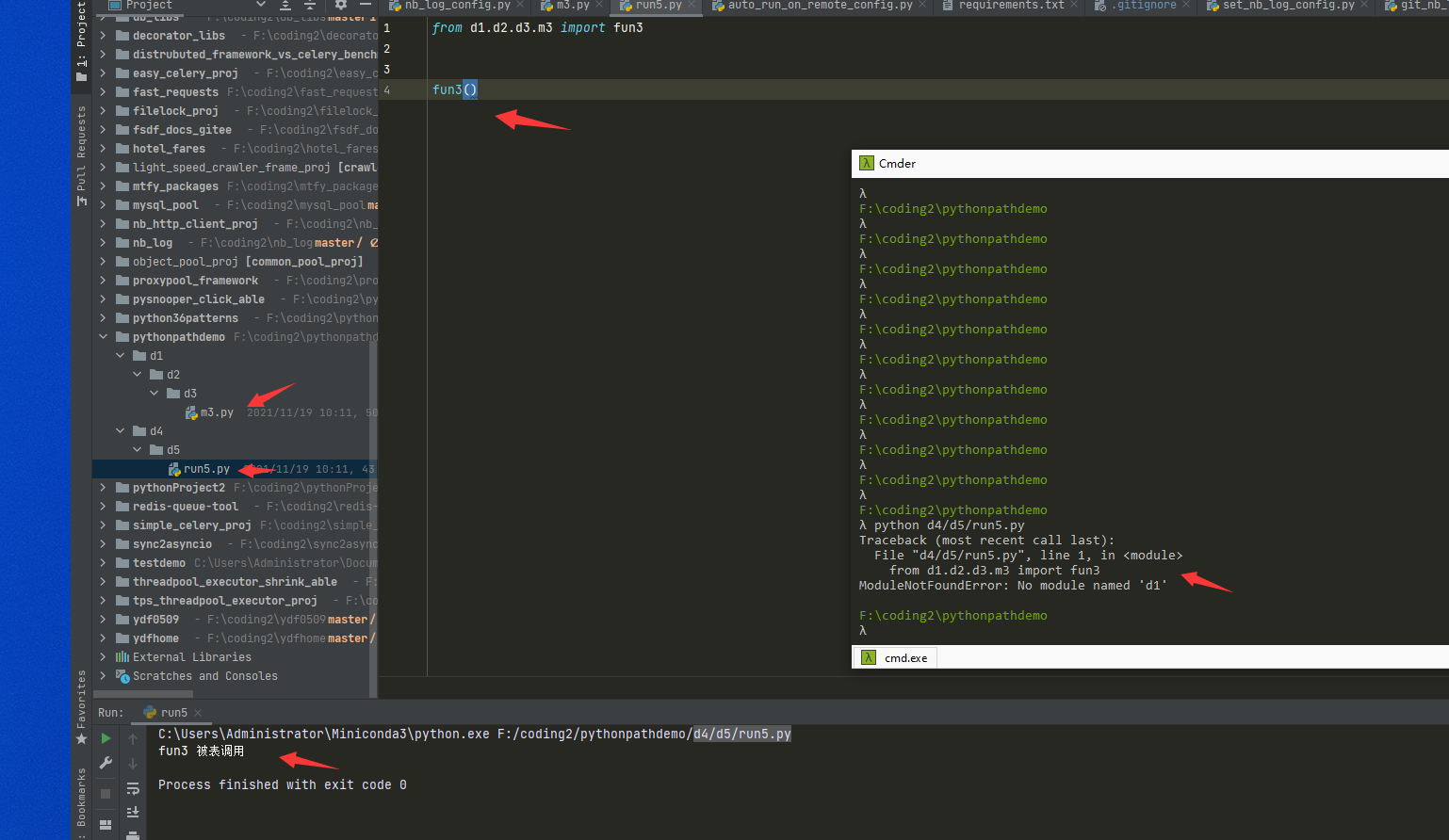Click the Cmder lambda prompt at the bottom
This screenshot has width=1449, height=840.
[862, 630]
